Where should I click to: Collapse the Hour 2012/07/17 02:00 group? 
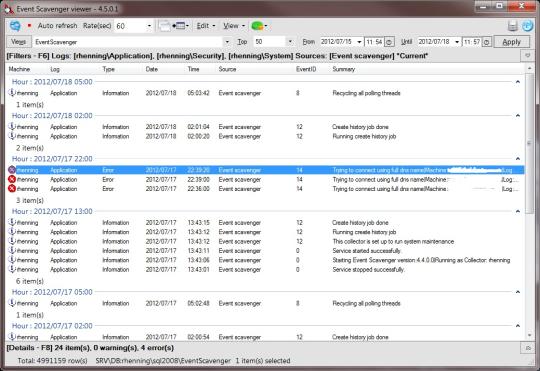click(x=518, y=326)
